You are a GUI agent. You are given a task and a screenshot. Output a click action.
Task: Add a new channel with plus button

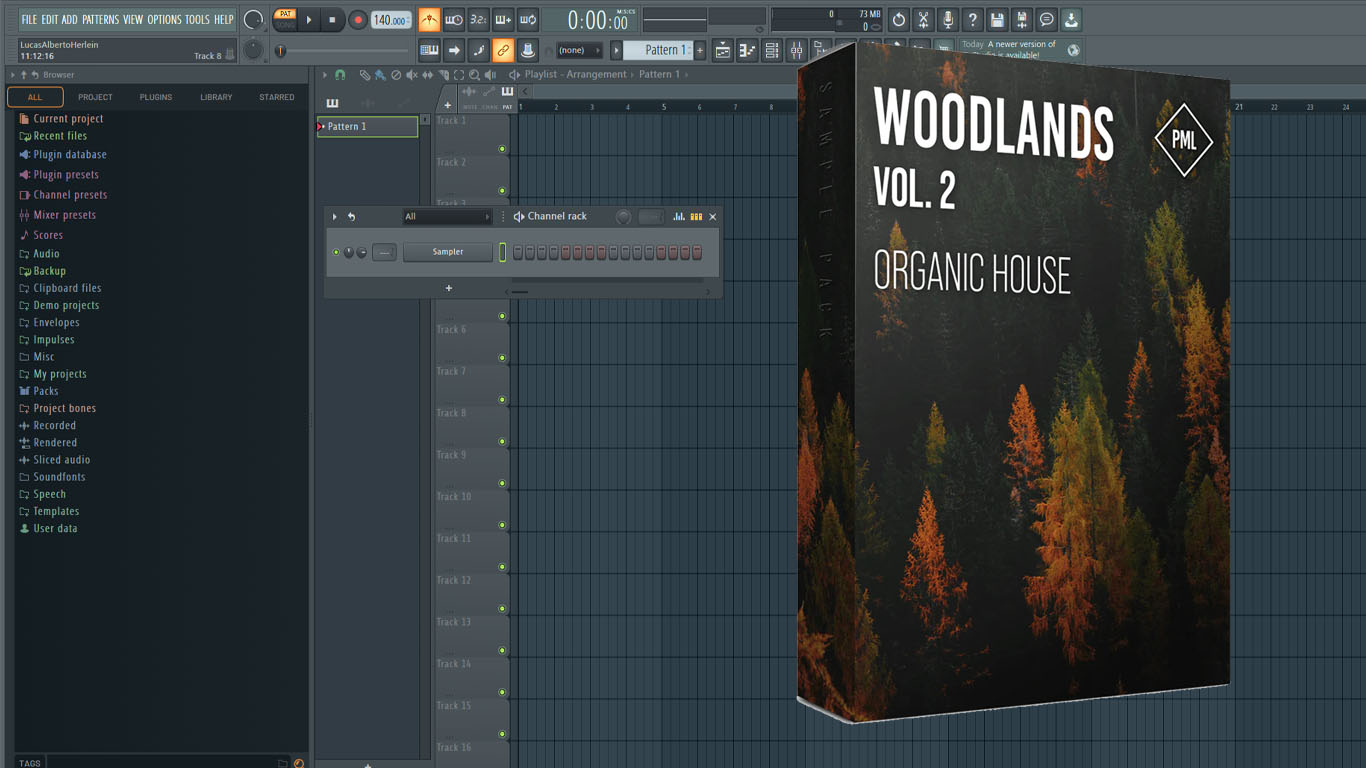tap(449, 288)
